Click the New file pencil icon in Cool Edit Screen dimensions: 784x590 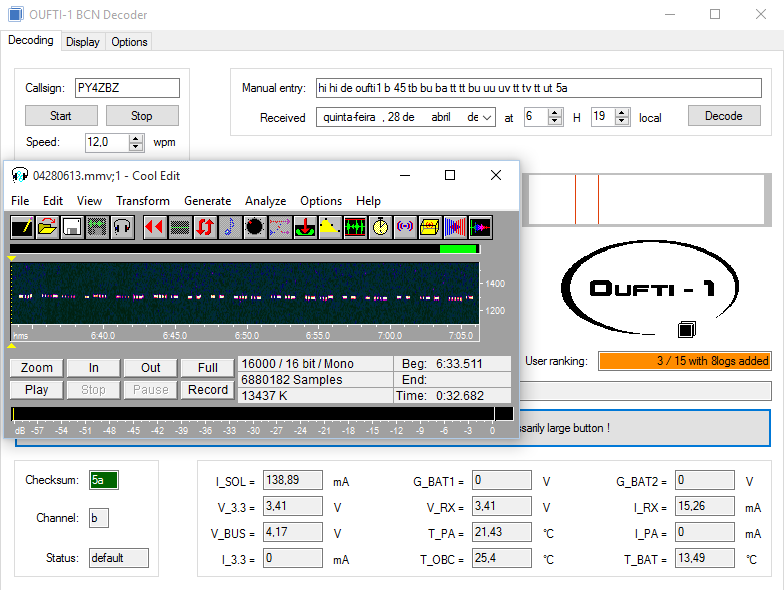pos(22,227)
